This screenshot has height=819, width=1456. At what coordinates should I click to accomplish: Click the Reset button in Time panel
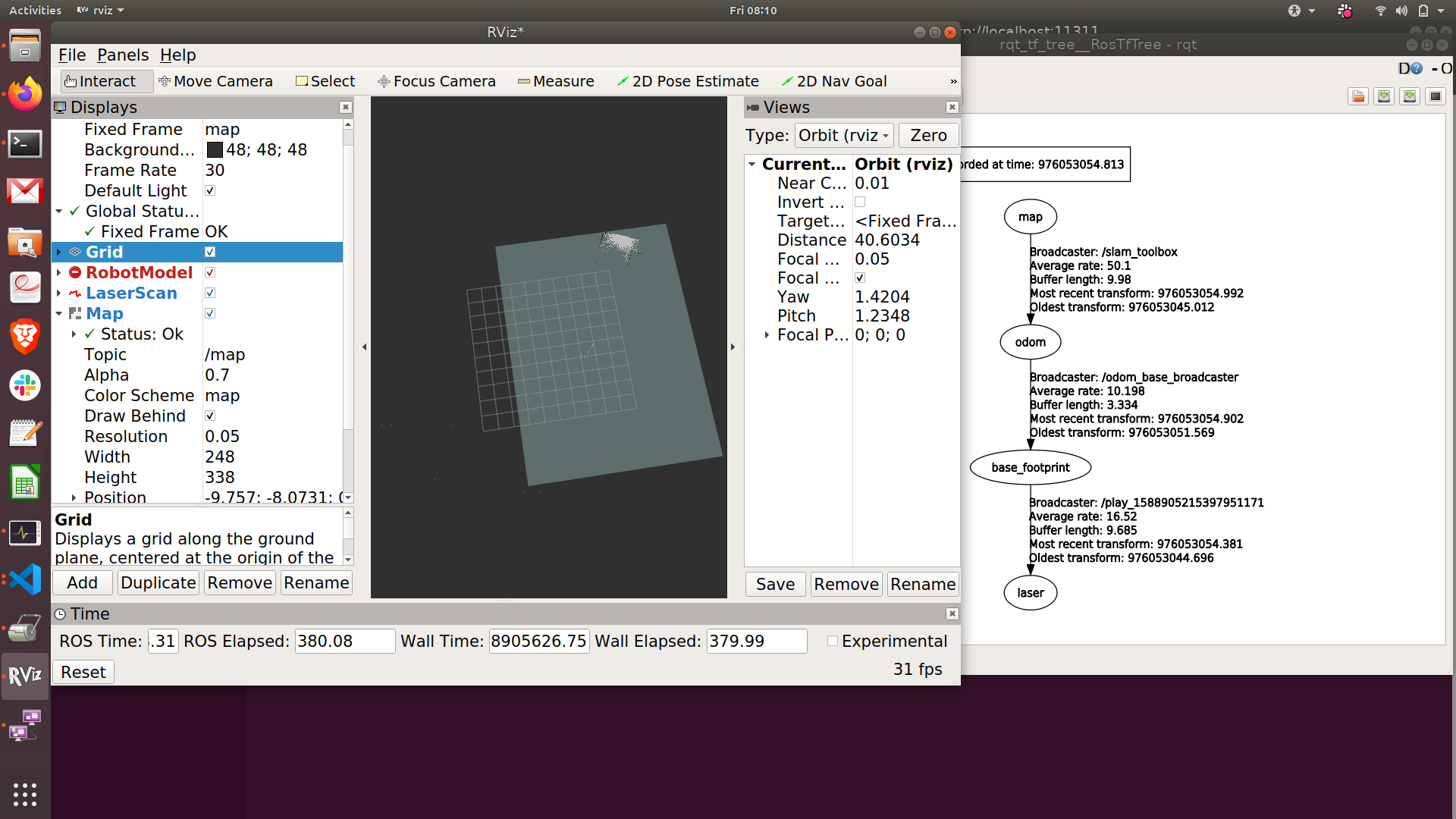click(84, 671)
